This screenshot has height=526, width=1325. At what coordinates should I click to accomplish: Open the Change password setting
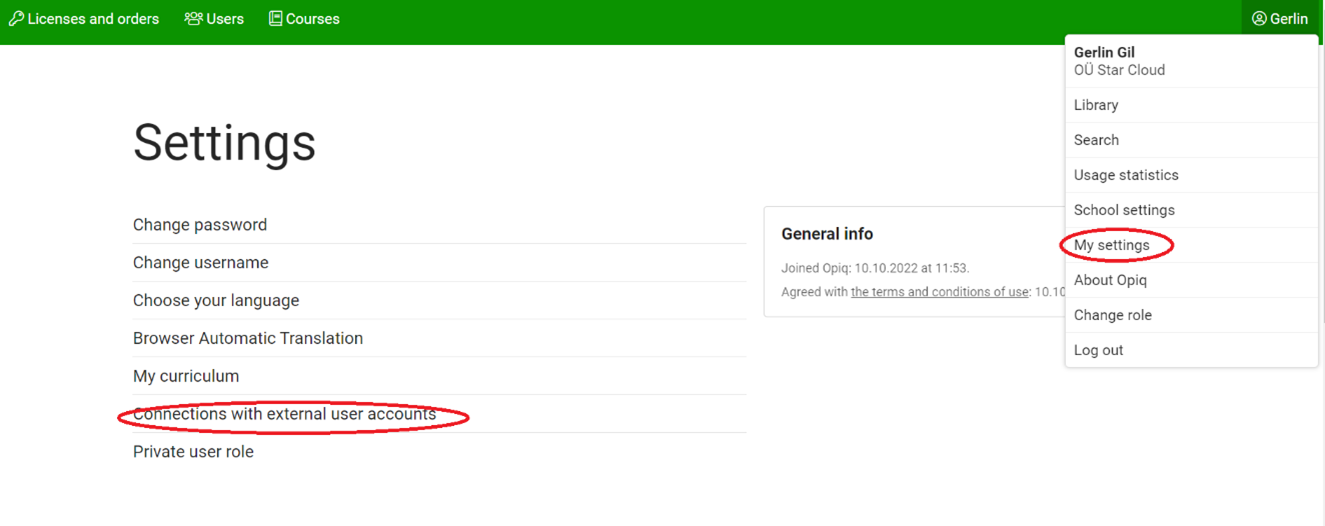coord(200,225)
